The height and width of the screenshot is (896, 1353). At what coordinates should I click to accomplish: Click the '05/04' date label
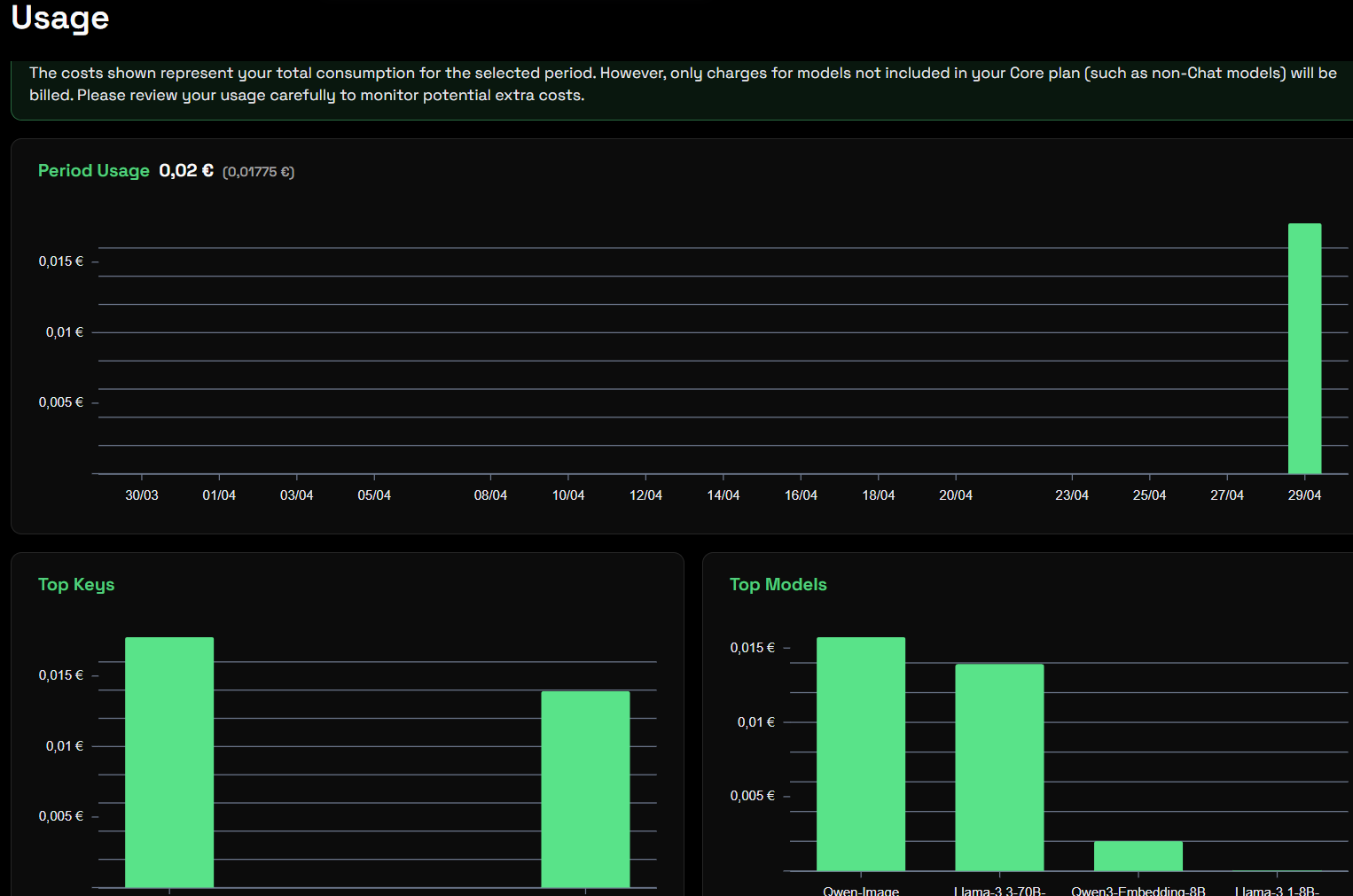pyautogui.click(x=374, y=495)
